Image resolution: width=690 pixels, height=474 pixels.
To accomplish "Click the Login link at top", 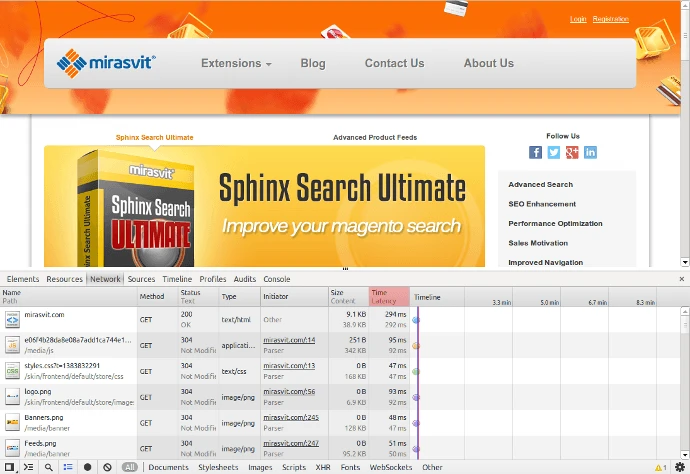I will click(x=578, y=19).
